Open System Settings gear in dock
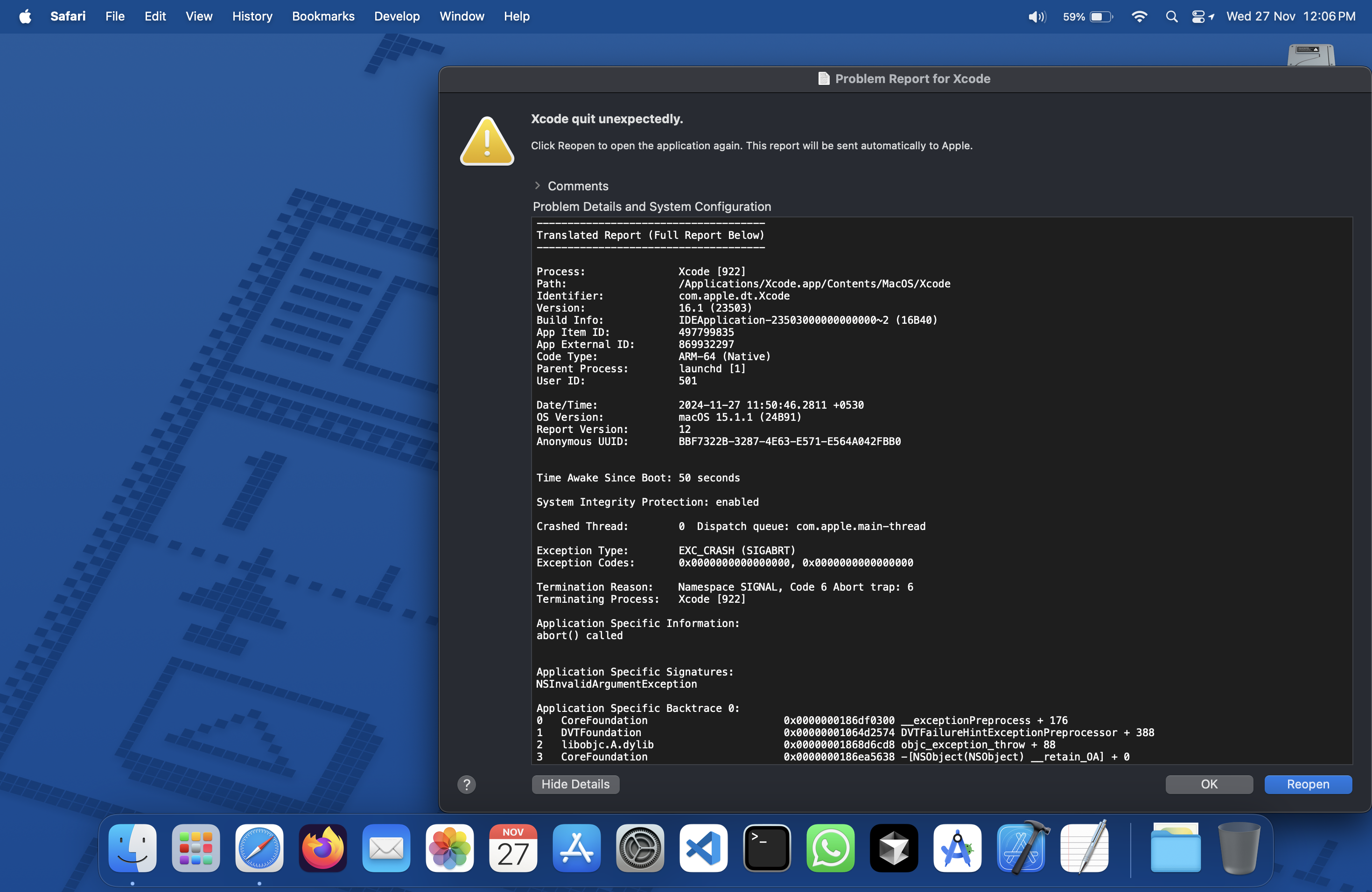The width and height of the screenshot is (1372, 892). [x=640, y=848]
